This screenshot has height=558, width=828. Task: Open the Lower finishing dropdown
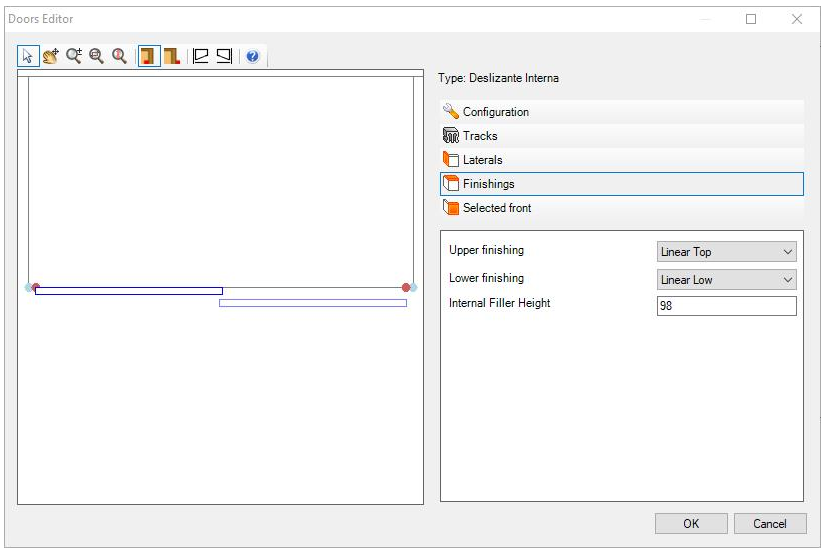[x=727, y=280]
